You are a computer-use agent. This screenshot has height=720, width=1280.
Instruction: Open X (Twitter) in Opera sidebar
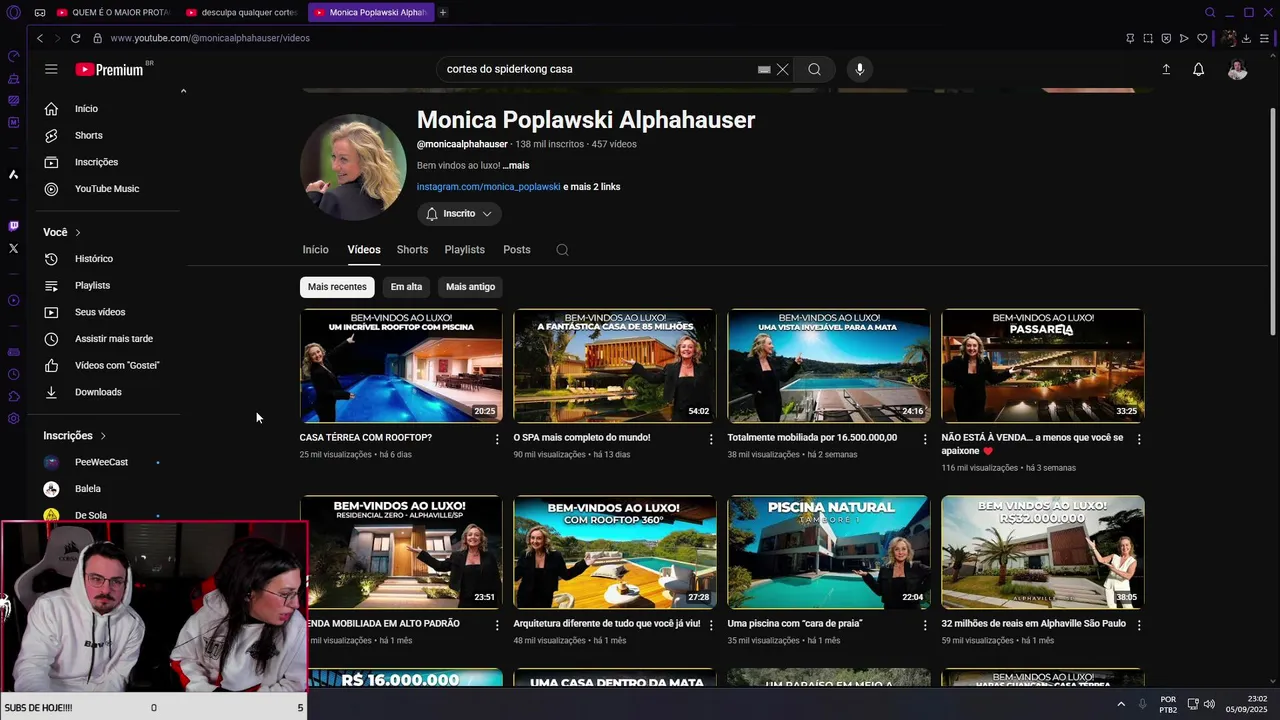coord(13,248)
